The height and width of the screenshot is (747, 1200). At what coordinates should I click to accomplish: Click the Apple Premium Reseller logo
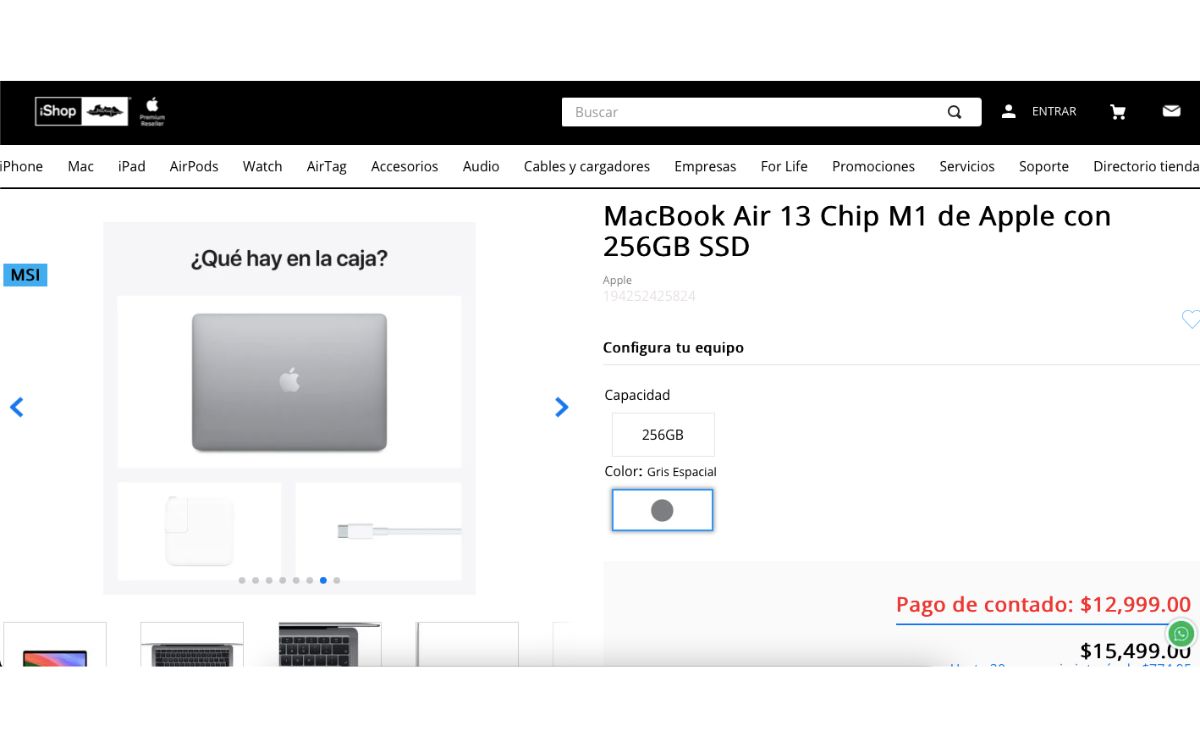pyautogui.click(x=152, y=111)
